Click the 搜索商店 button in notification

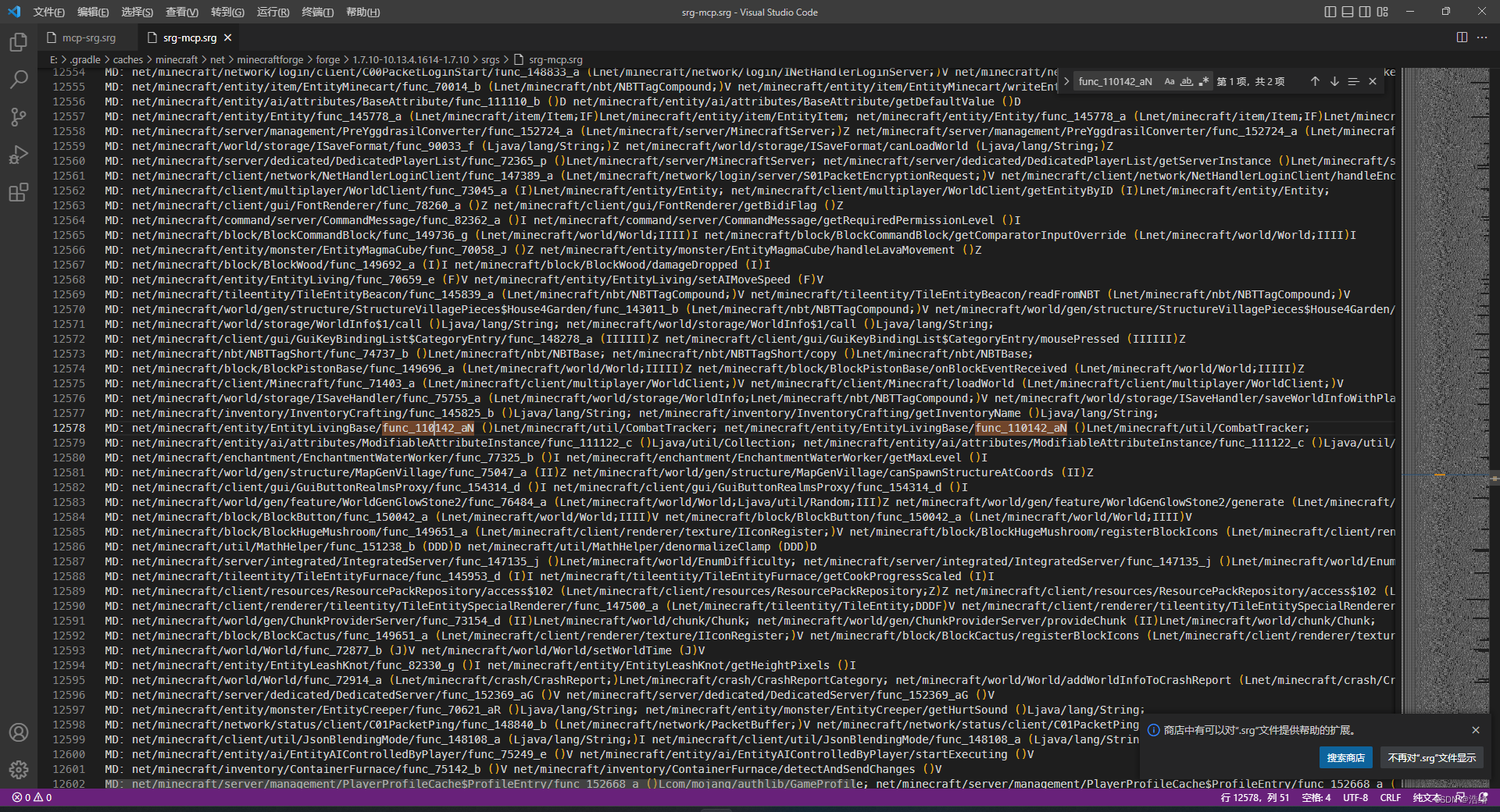(x=1345, y=757)
